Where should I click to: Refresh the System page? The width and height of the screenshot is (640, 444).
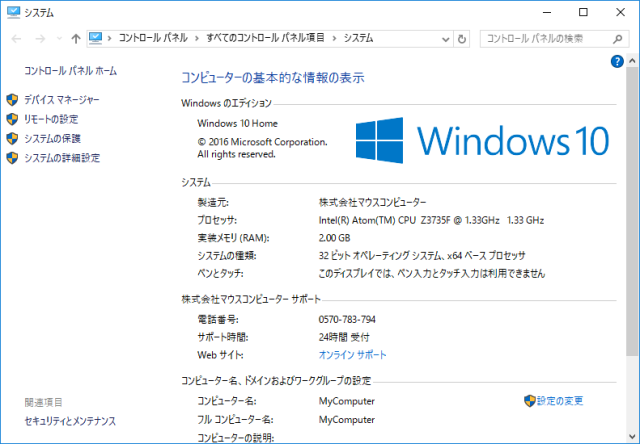[462, 39]
